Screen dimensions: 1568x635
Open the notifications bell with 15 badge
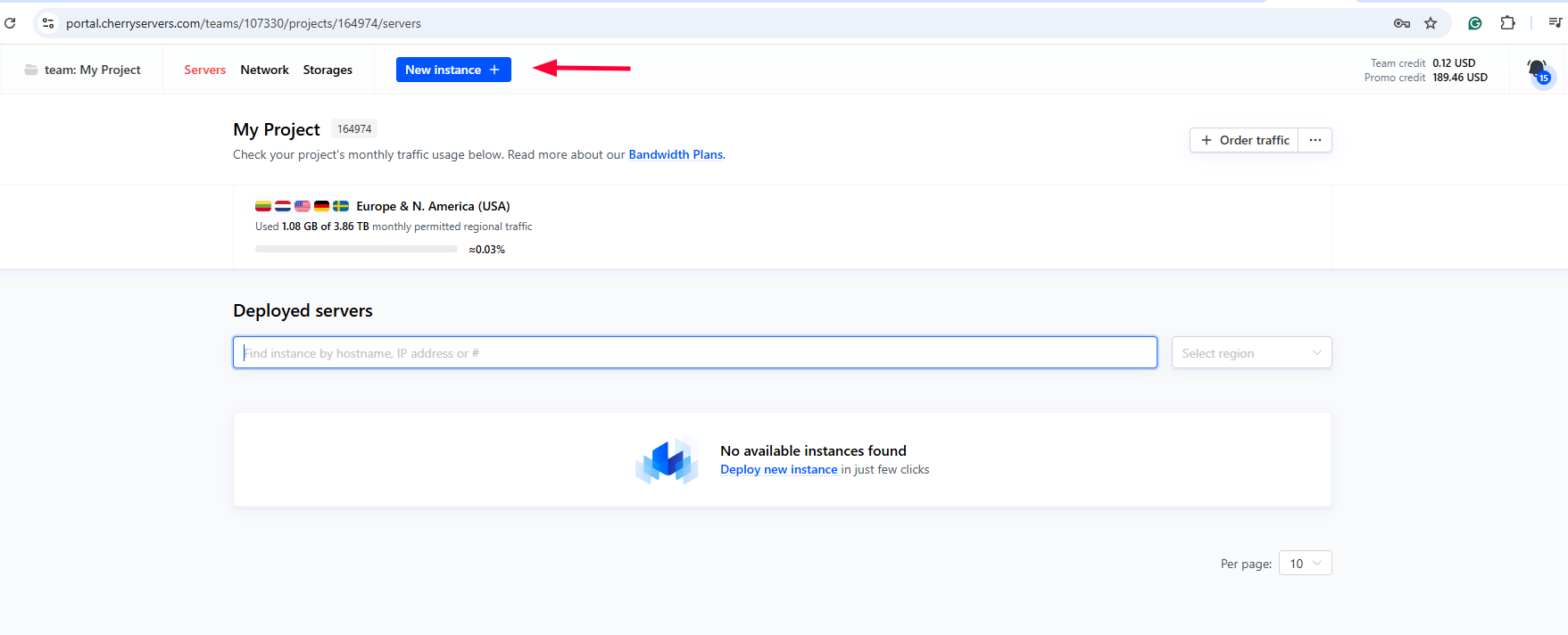click(x=1538, y=70)
